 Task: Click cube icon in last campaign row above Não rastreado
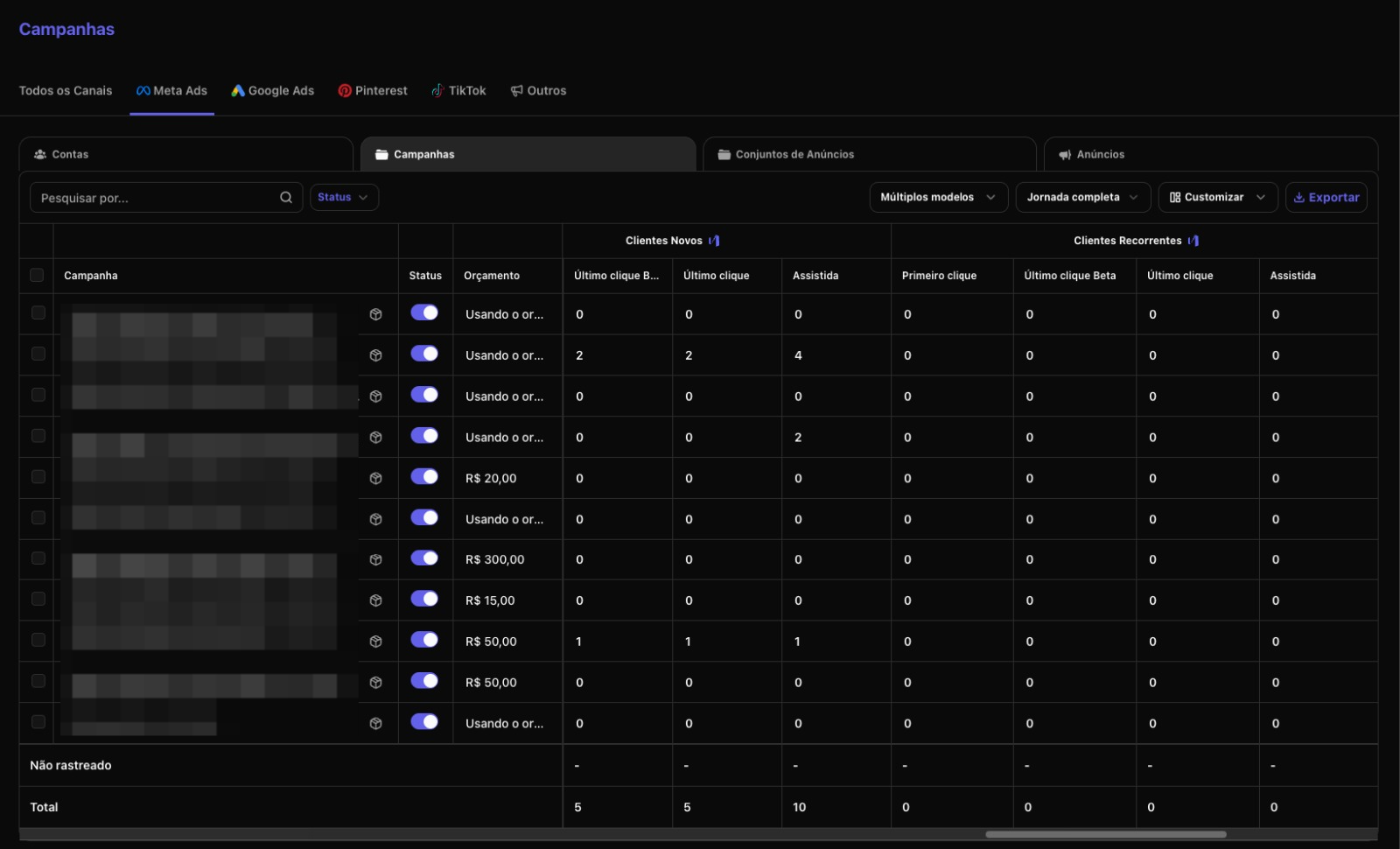click(375, 724)
